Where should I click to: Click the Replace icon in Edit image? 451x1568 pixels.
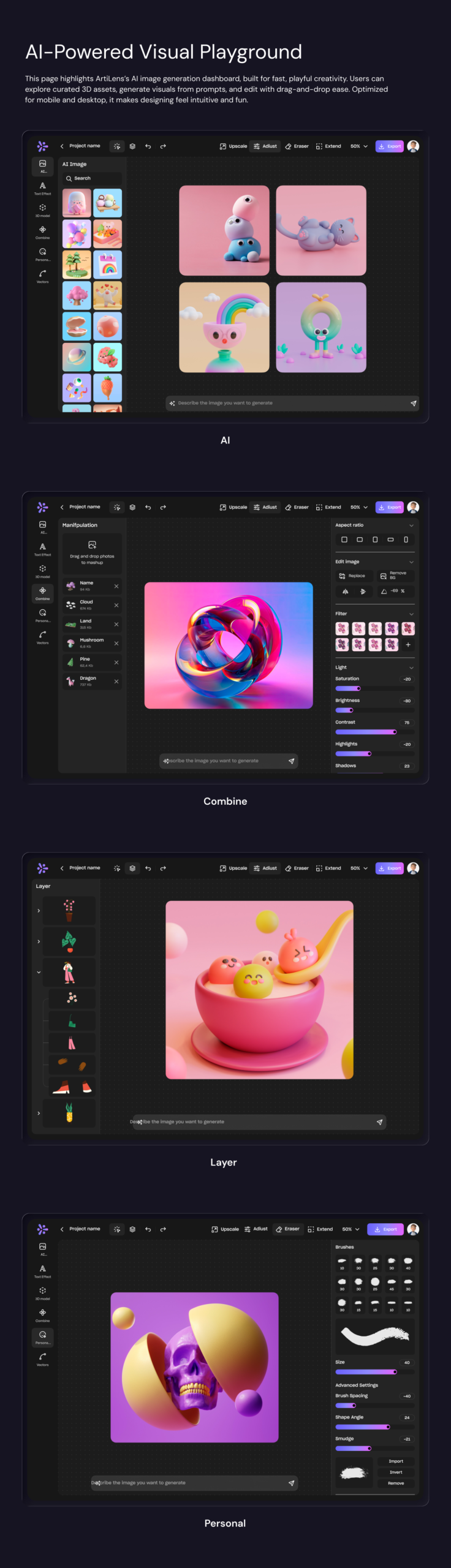point(342,576)
